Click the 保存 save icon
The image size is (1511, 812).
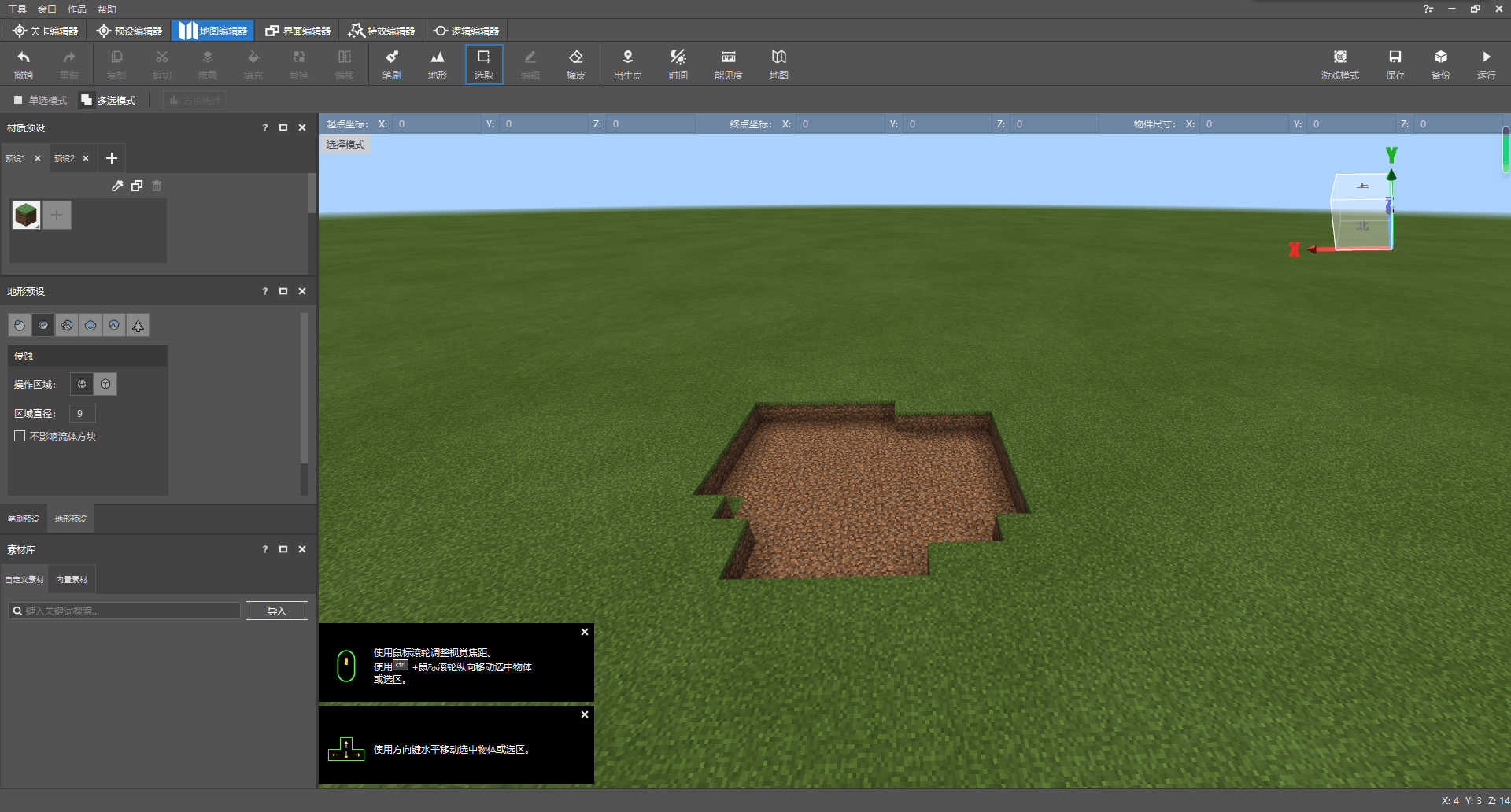point(1395,64)
